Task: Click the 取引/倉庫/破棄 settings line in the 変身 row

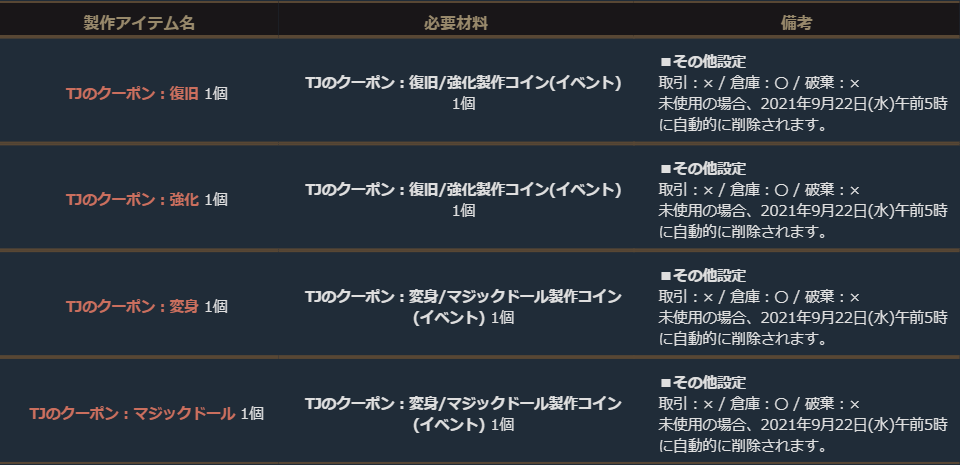Action: (760, 296)
